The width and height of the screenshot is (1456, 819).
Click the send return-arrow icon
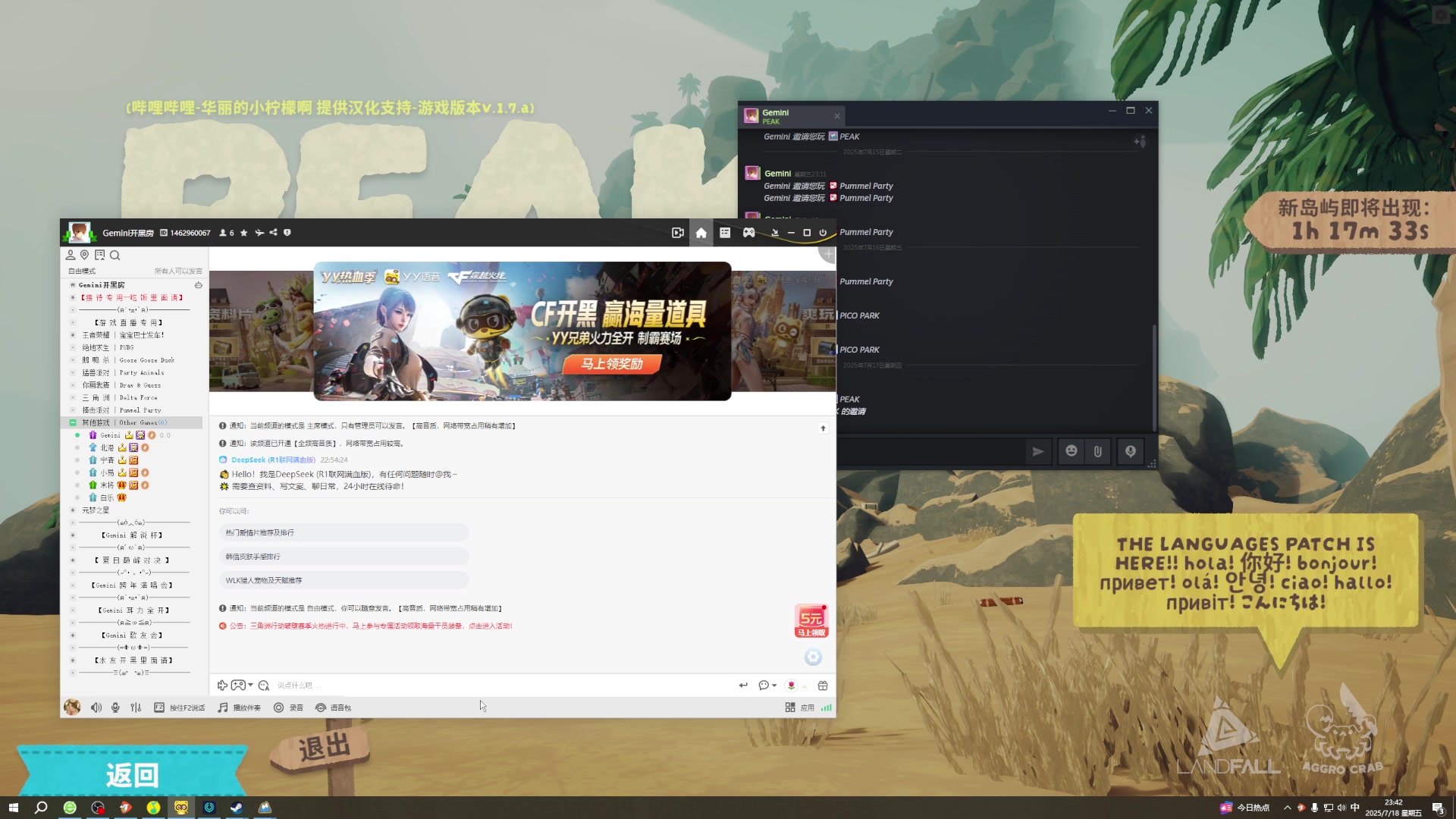point(743,686)
